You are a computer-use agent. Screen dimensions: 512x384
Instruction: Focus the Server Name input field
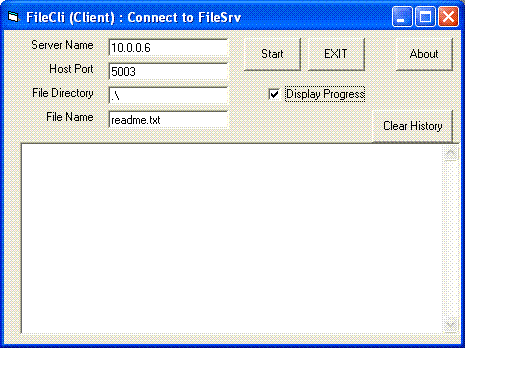(x=168, y=48)
